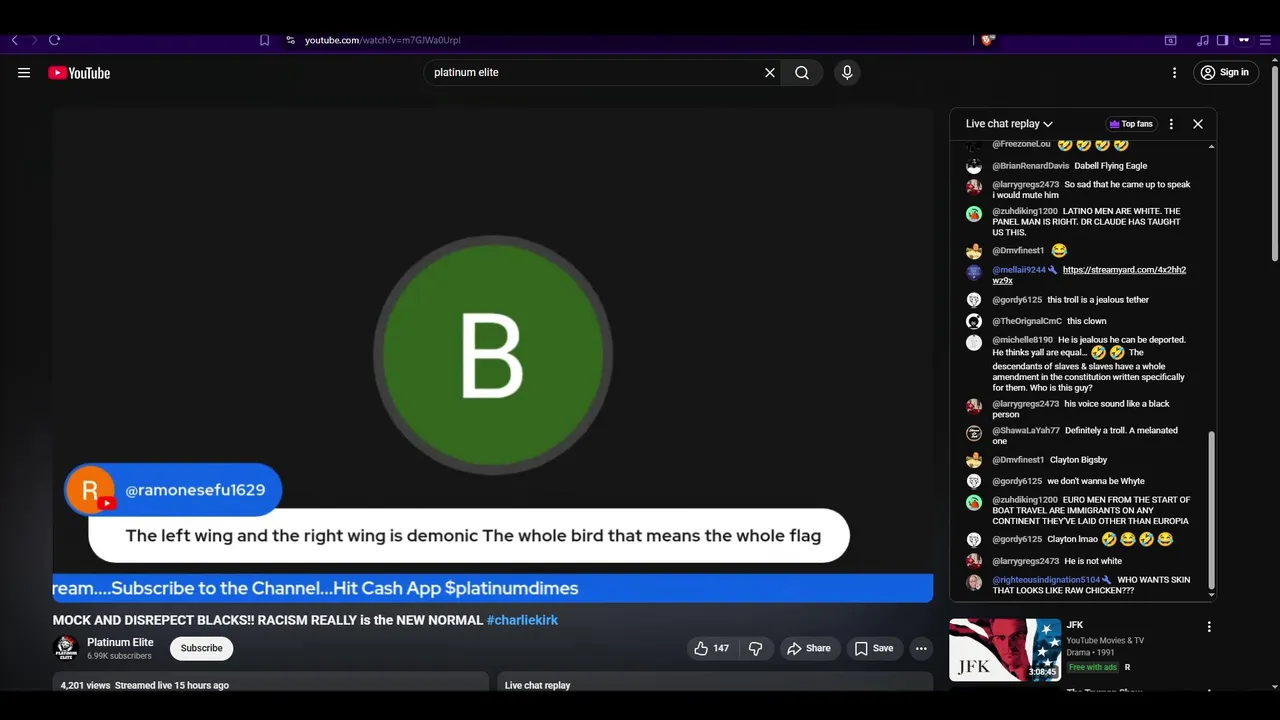The image size is (1280, 720).
Task: Click the @ShawaLaYah77 chat avatar
Action: click(x=974, y=433)
